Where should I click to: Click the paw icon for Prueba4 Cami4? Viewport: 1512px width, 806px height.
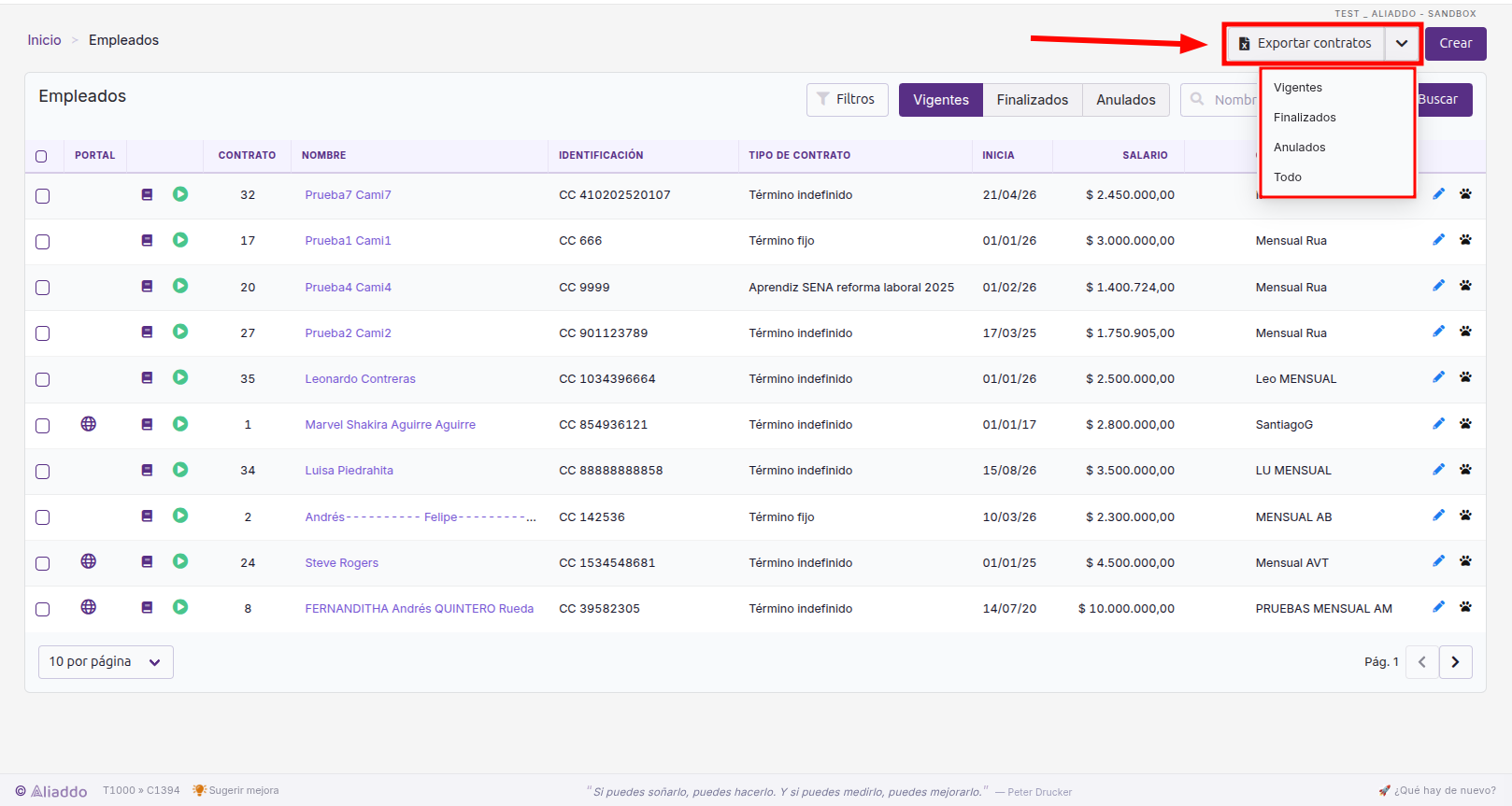click(x=1465, y=286)
